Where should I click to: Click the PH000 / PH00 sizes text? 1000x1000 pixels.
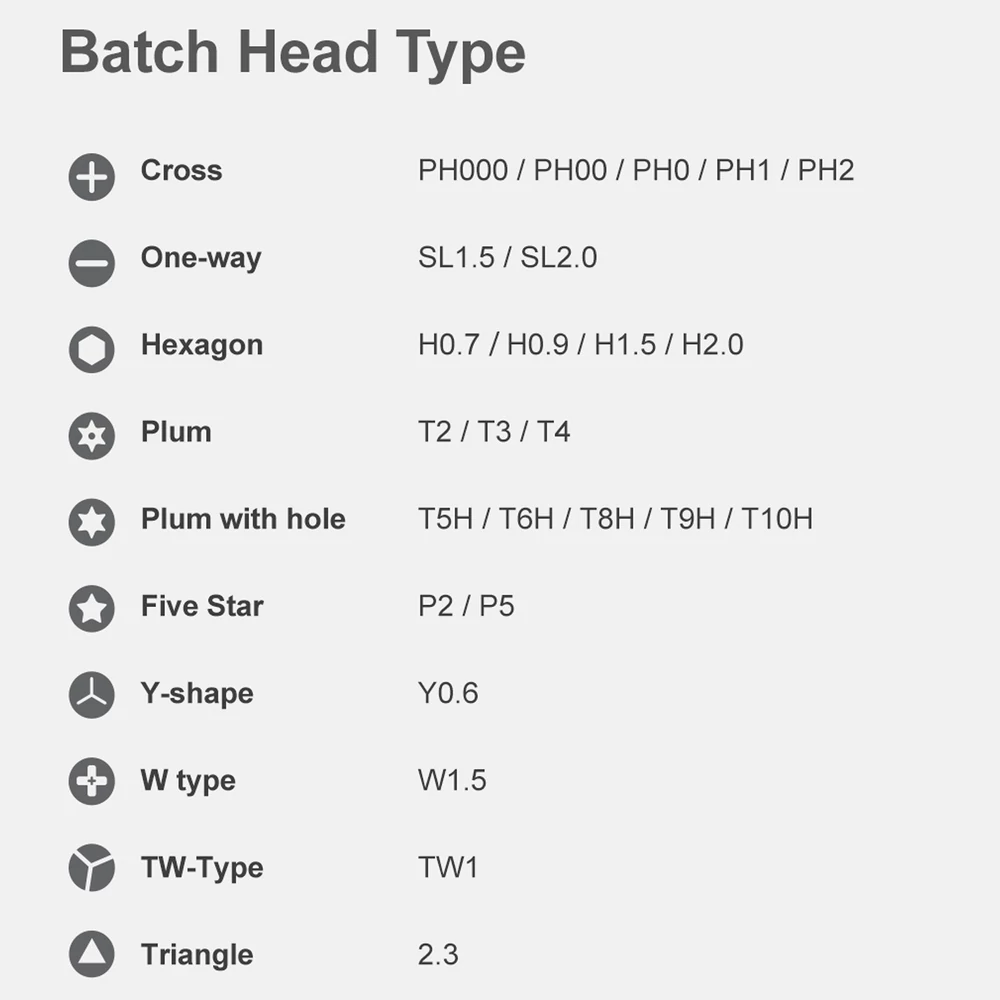[636, 170]
